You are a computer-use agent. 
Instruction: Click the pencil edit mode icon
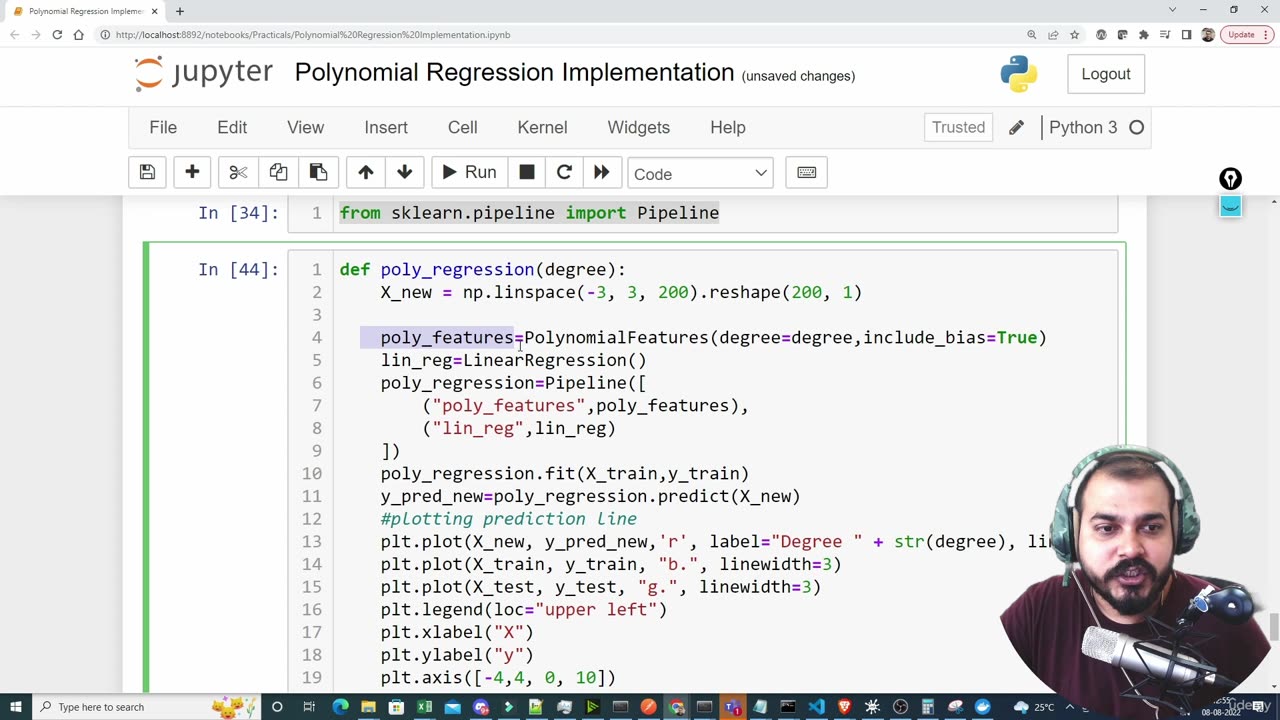pos(1016,127)
